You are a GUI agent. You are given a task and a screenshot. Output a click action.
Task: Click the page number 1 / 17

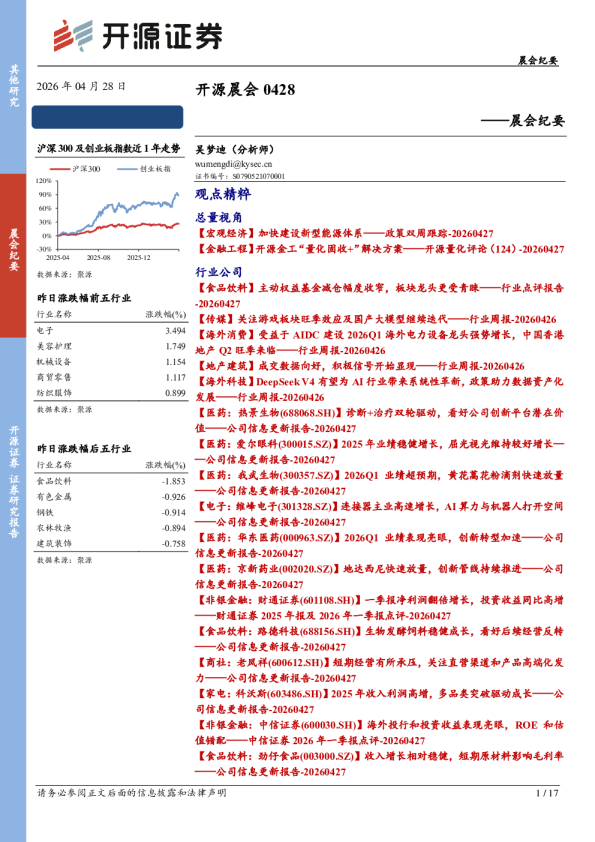(x=547, y=793)
